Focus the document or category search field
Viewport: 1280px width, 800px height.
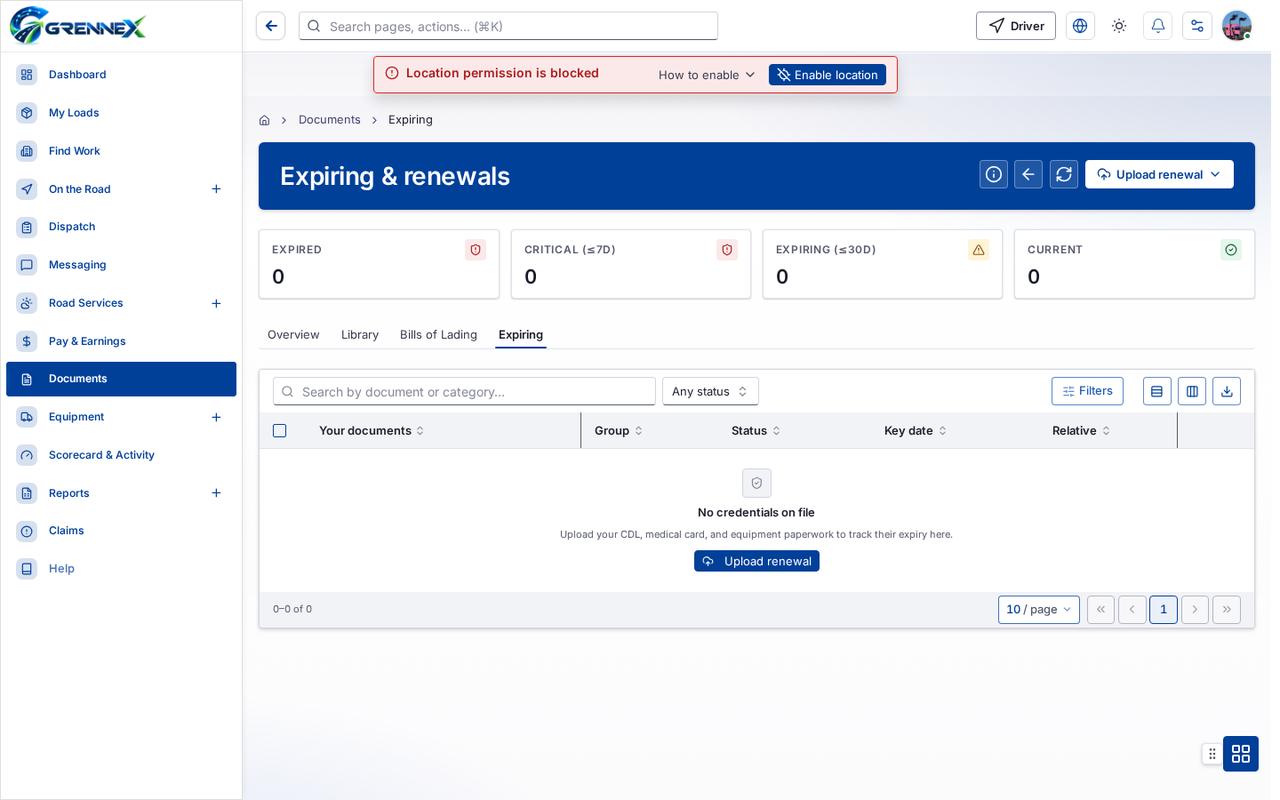(x=464, y=391)
